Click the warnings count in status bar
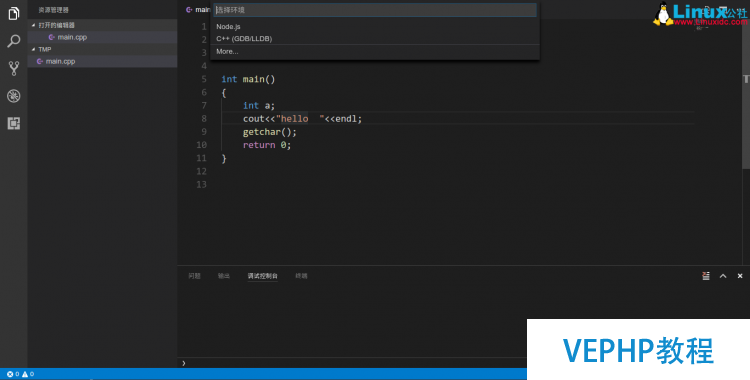Screen dimensions: 750x380 28,374
